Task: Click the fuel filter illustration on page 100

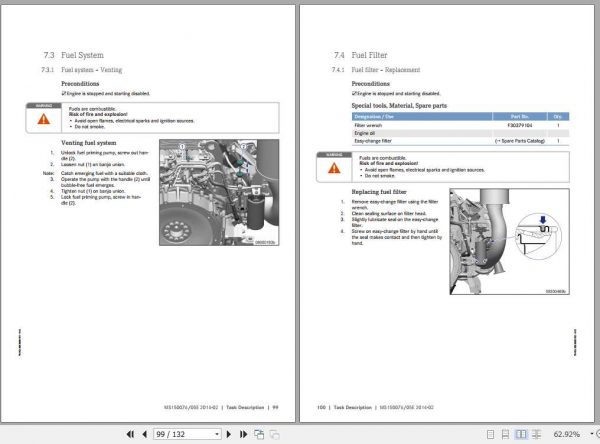Action: (509, 242)
